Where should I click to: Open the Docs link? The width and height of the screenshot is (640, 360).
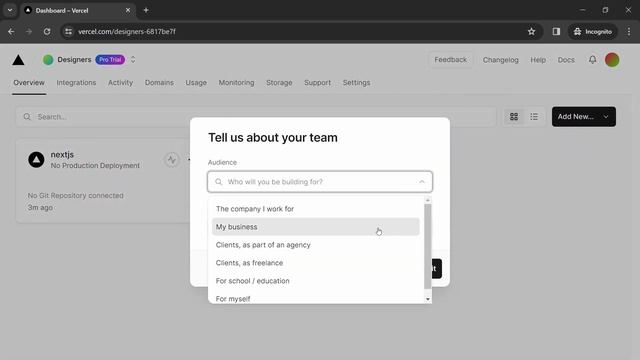pos(566,60)
